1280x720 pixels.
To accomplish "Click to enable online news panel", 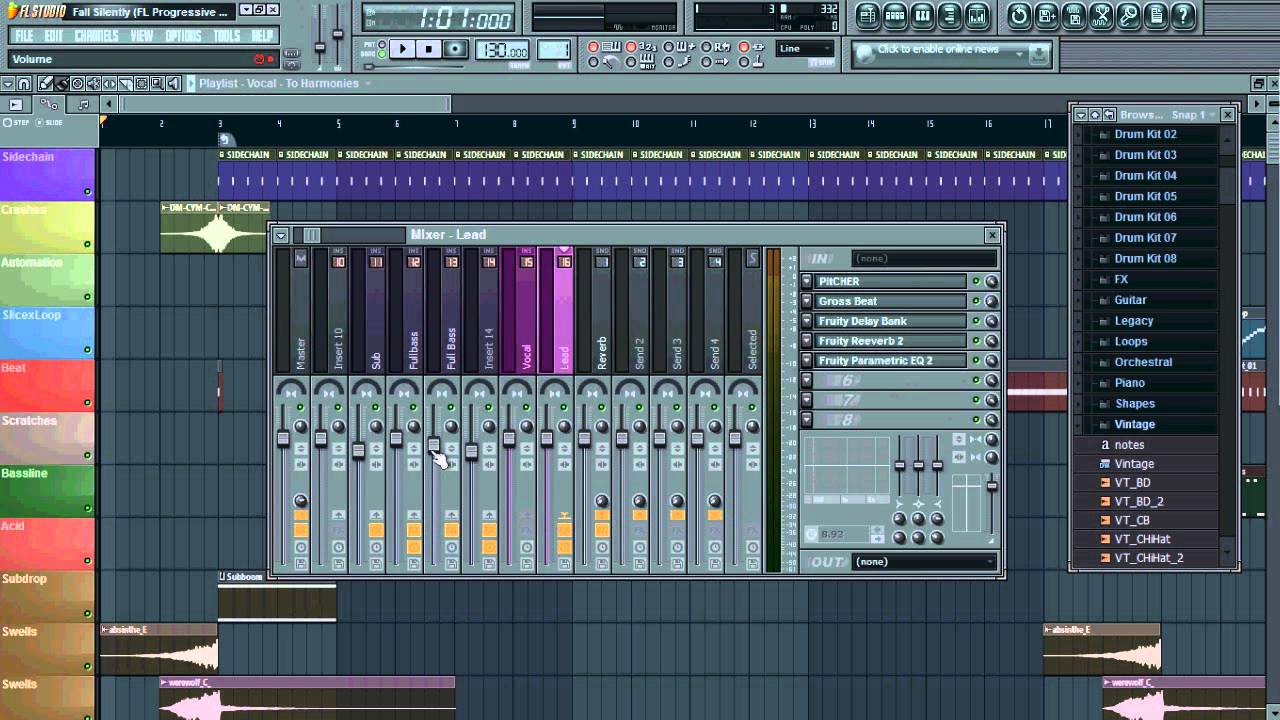I will click(x=950, y=54).
